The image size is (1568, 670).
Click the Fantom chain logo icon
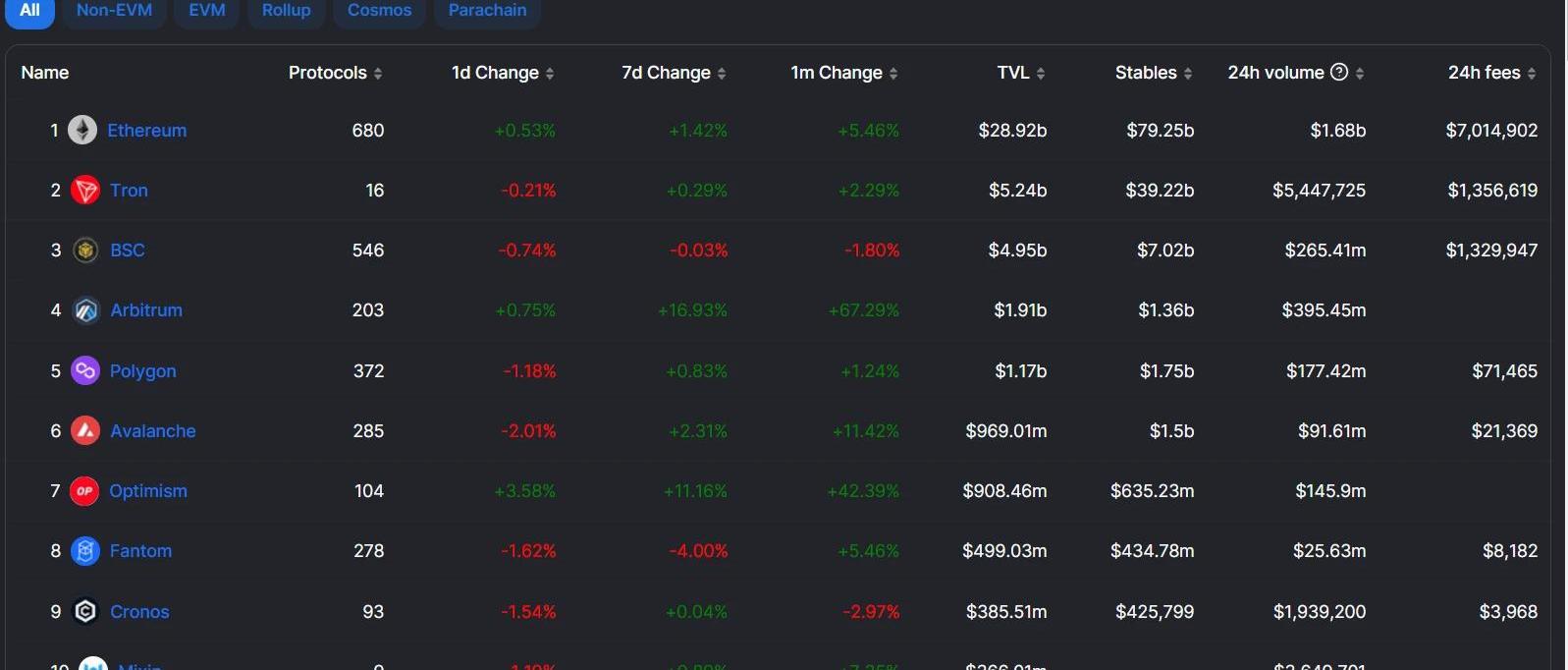click(x=85, y=551)
